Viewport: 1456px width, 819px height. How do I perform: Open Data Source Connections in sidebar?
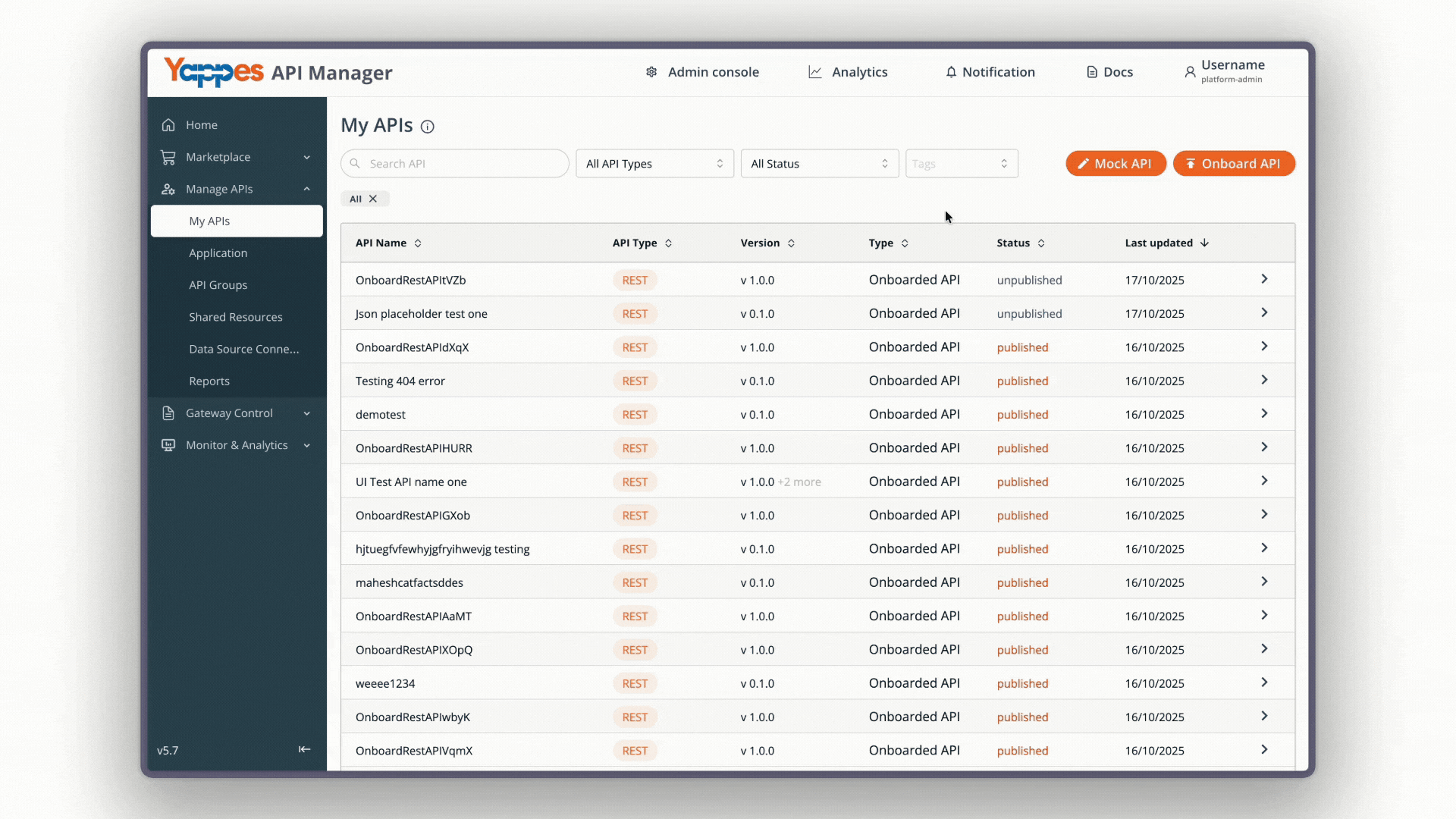[244, 350]
